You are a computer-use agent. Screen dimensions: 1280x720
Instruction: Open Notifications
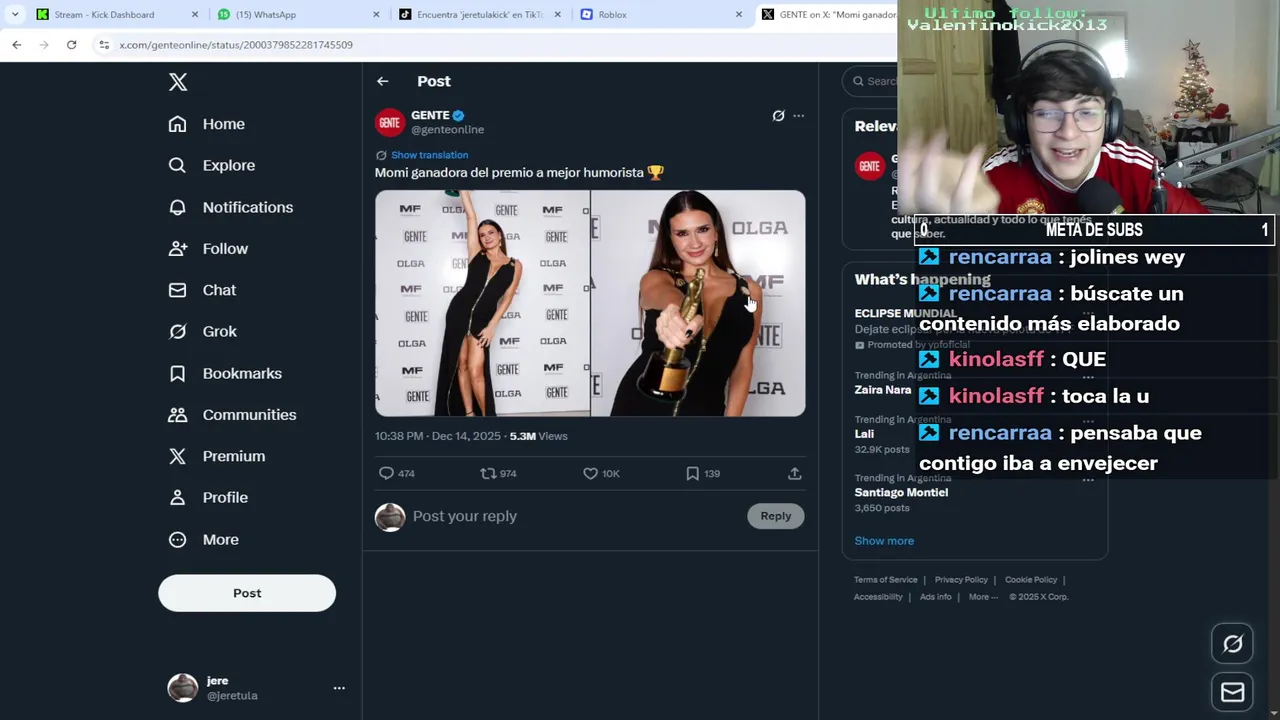point(231,207)
